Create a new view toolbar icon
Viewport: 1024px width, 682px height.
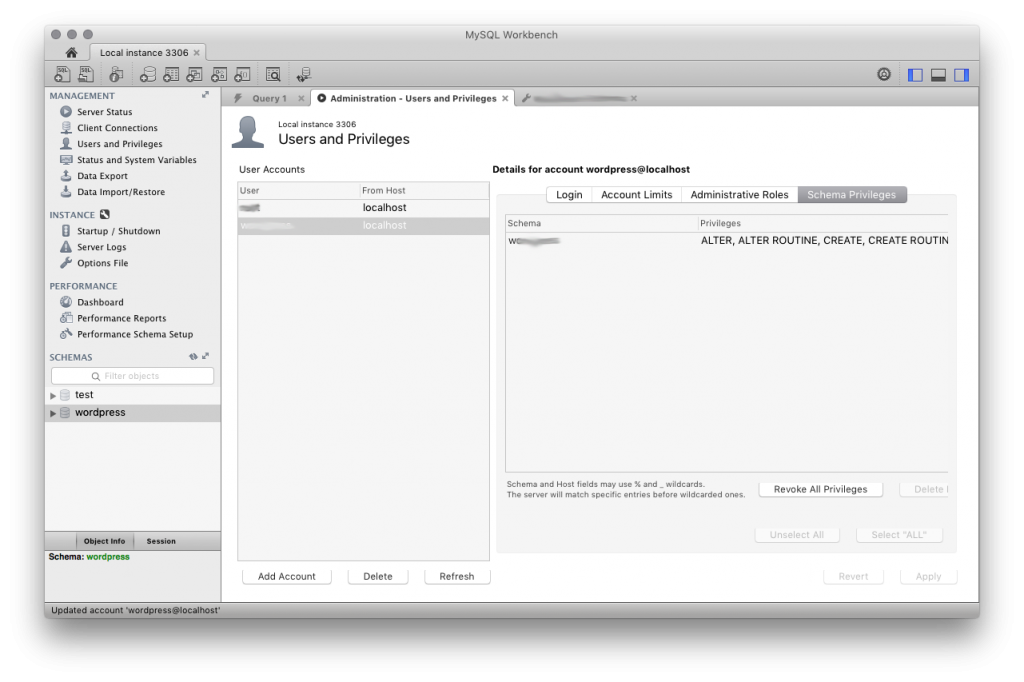click(x=195, y=74)
